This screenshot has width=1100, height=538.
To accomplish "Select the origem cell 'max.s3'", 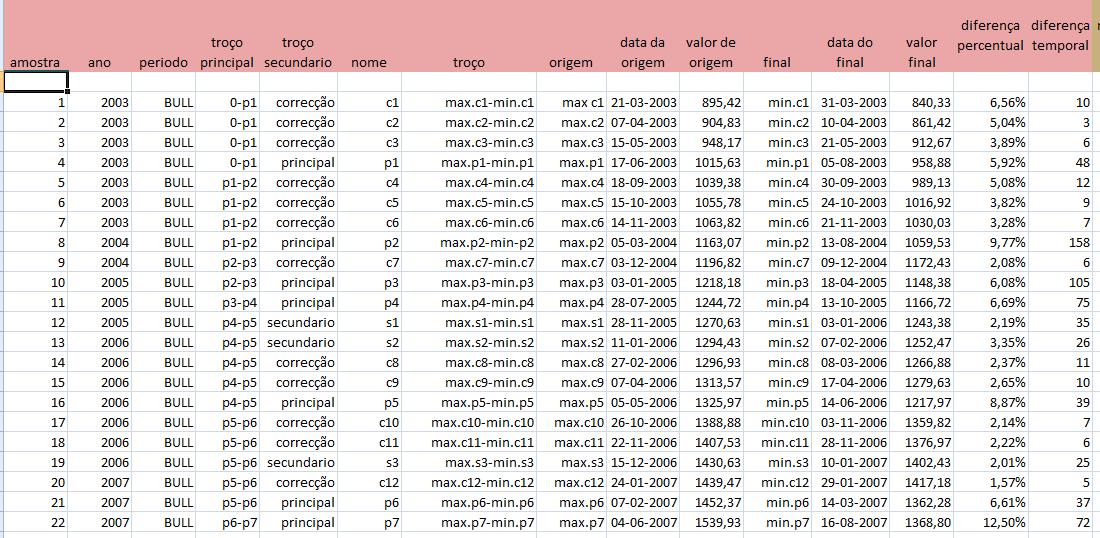I will 572,463.
